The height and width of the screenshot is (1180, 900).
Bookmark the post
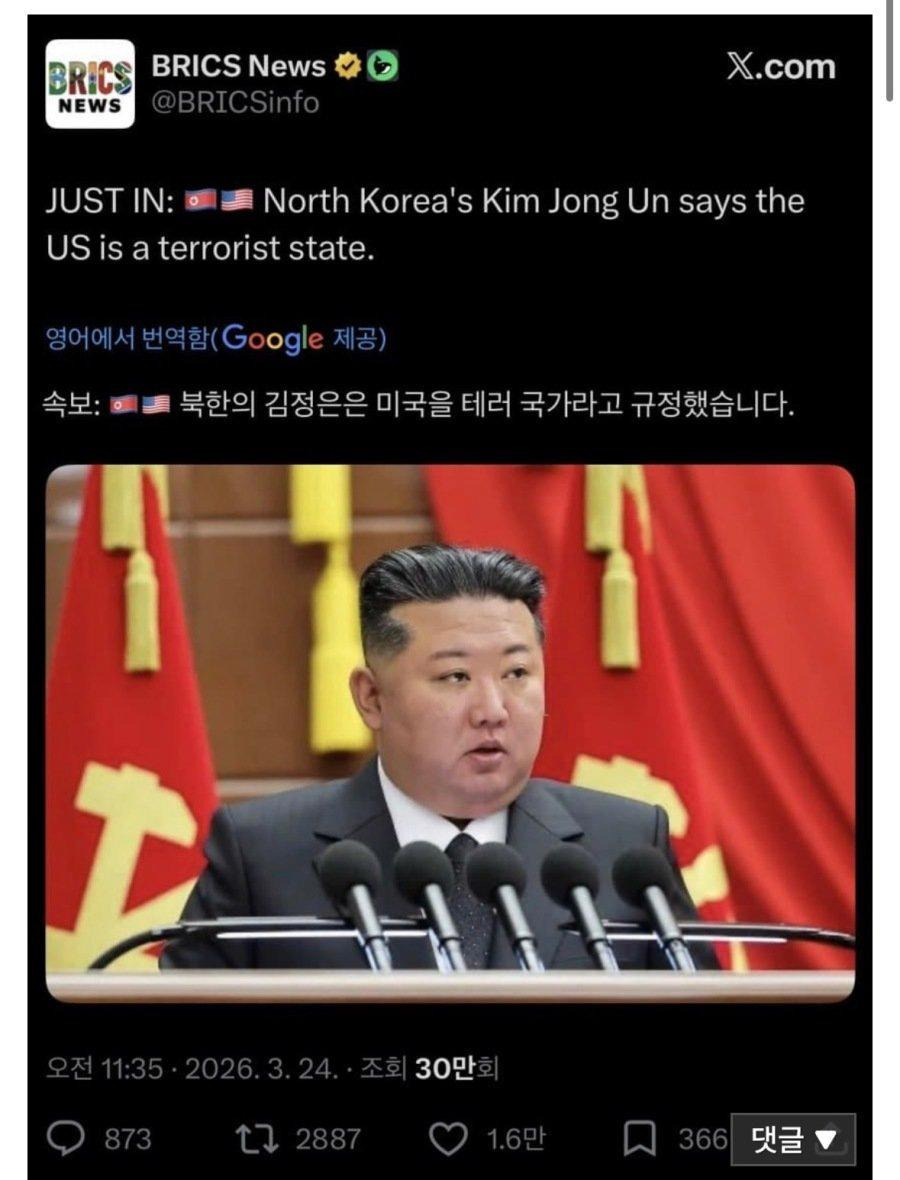[640, 1139]
